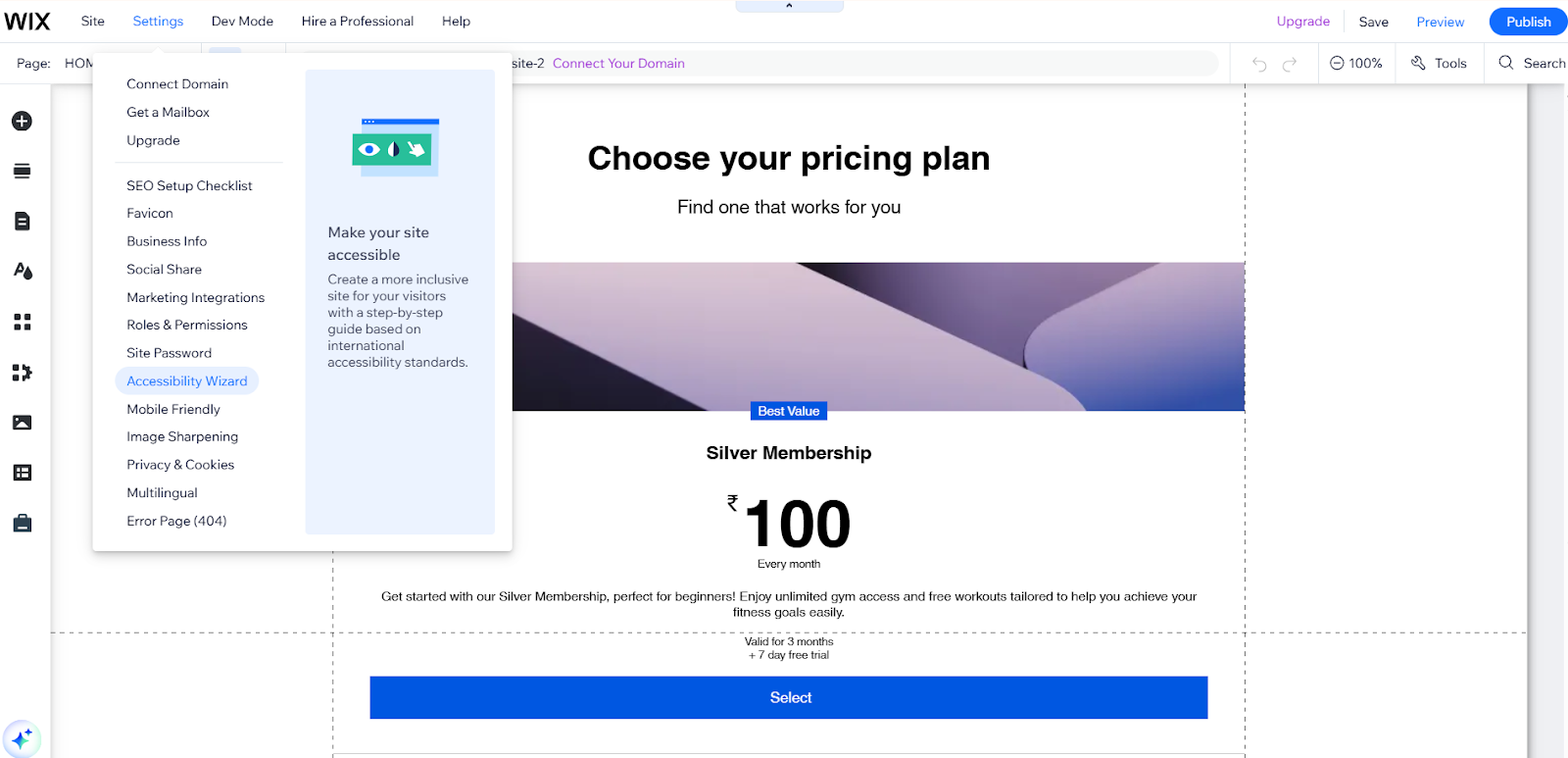
Task: Open the Add Apps grid icon
Action: pyautogui.click(x=22, y=322)
